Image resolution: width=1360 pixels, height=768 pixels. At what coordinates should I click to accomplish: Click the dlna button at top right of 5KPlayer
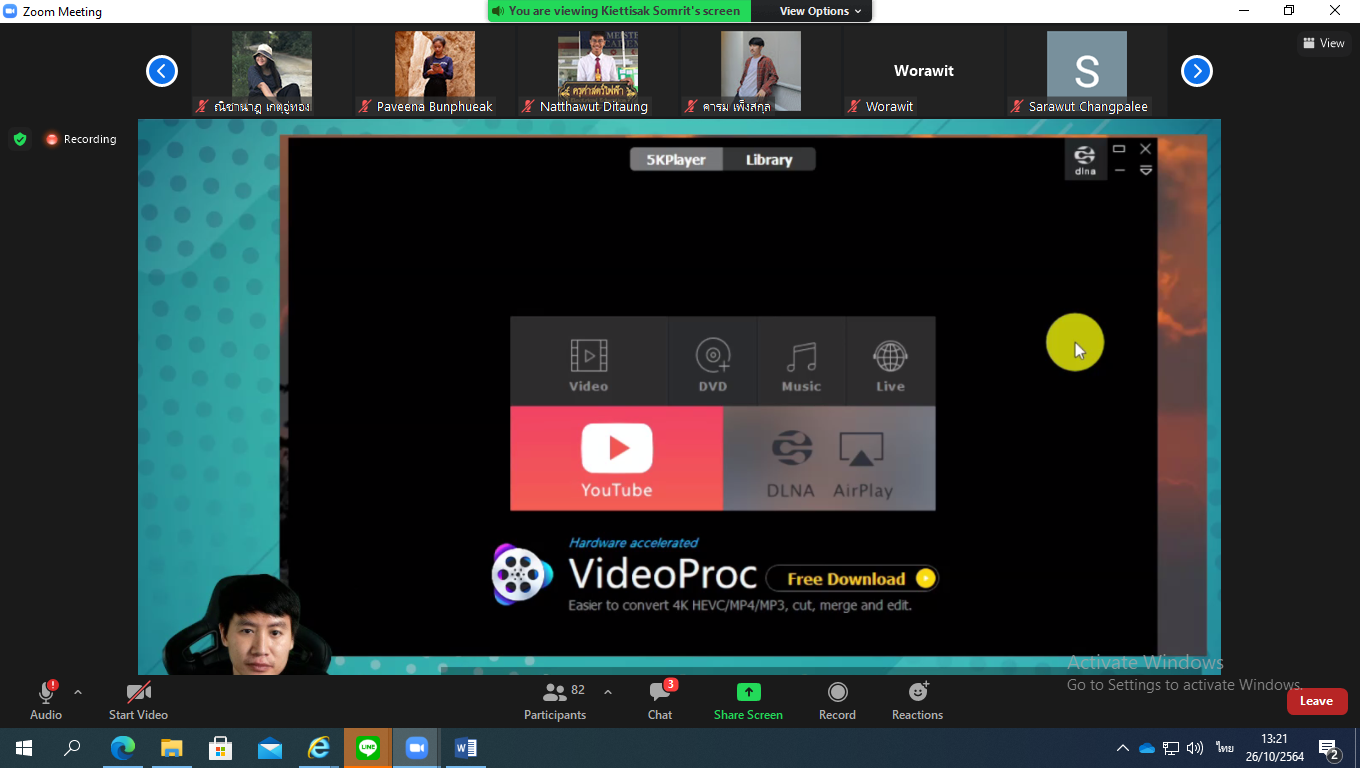1085,160
